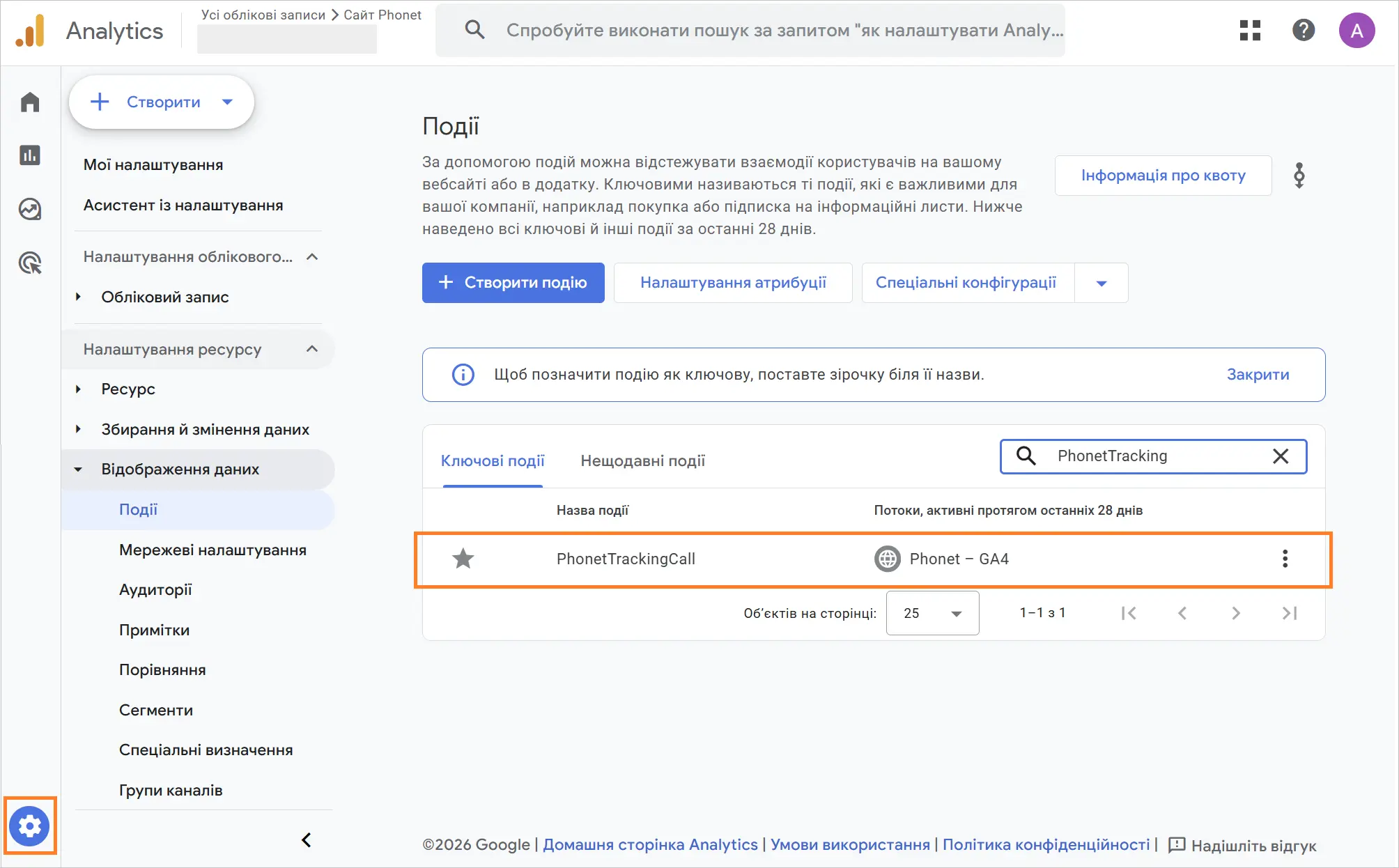The image size is (1399, 868).
Task: Open Спеціальні конфігурації dropdown arrow
Action: (1102, 283)
